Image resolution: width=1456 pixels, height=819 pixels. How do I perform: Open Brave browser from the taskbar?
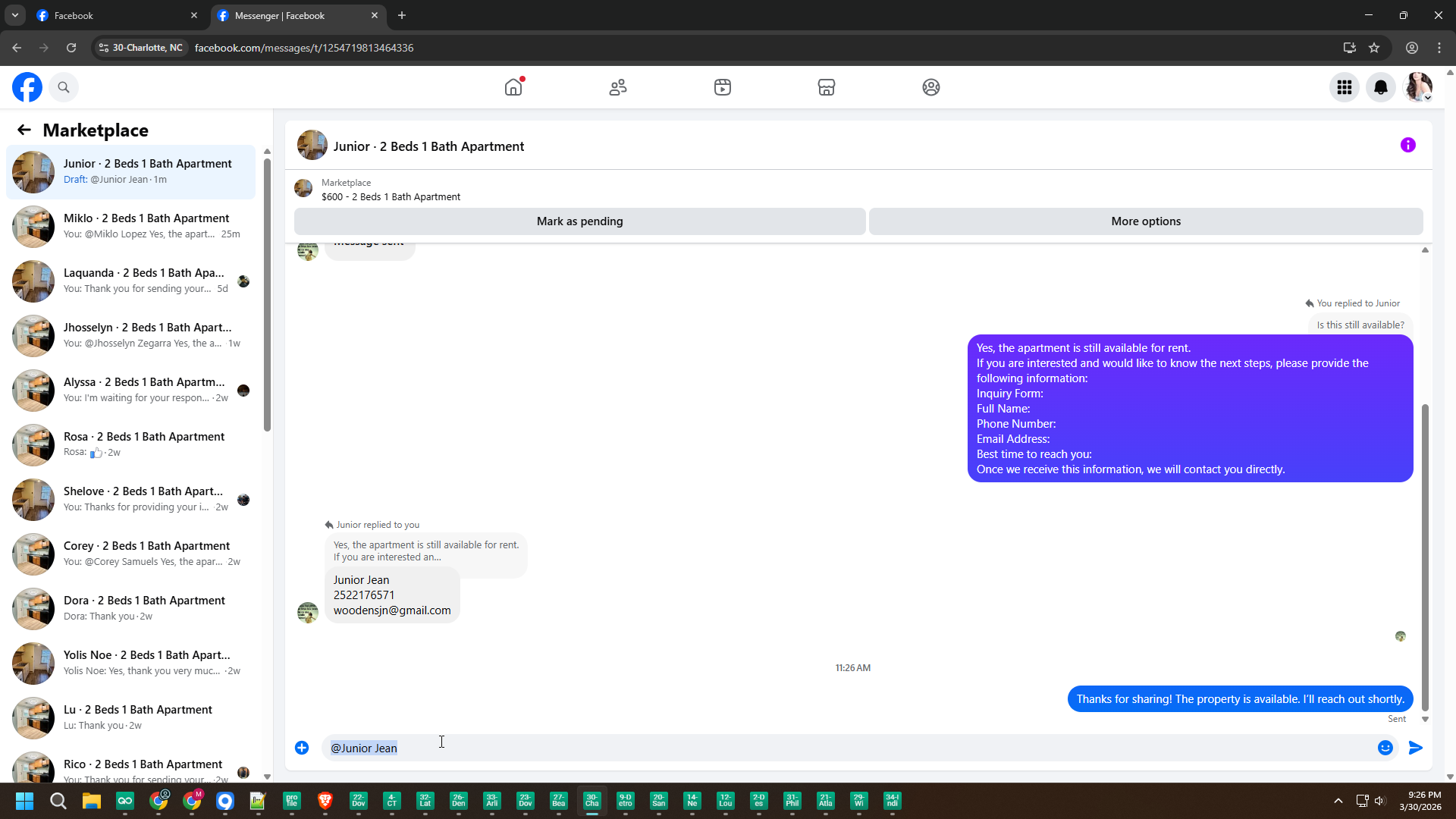click(325, 801)
